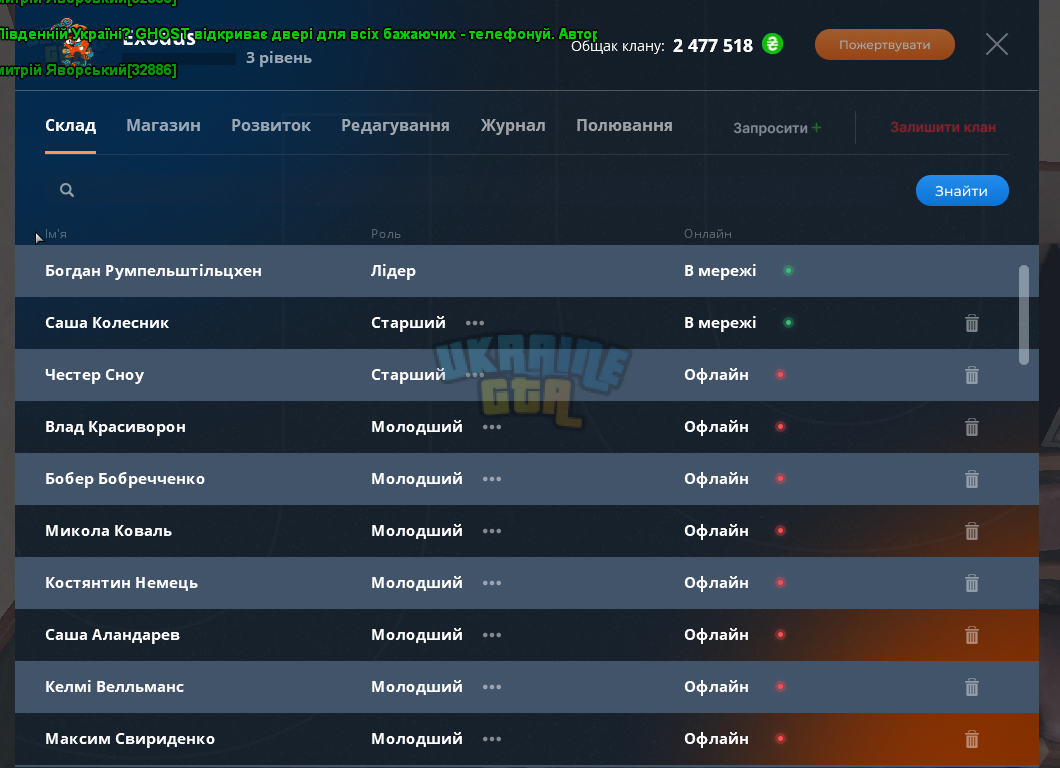Go to the Полювання tab
1060x768 pixels.
click(x=624, y=126)
